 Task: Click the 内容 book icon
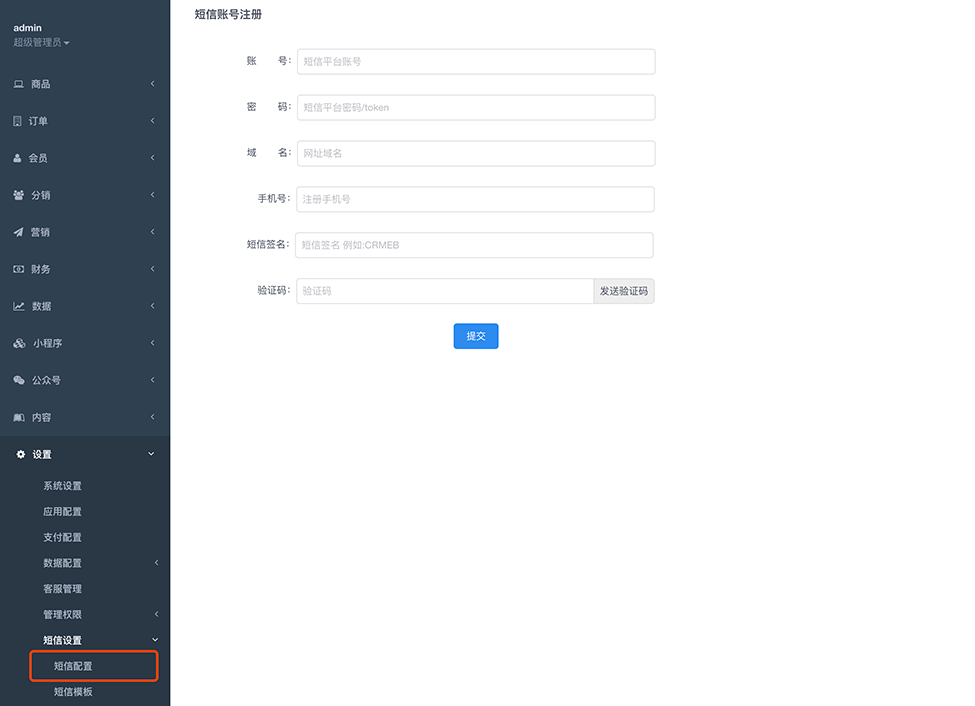19,417
